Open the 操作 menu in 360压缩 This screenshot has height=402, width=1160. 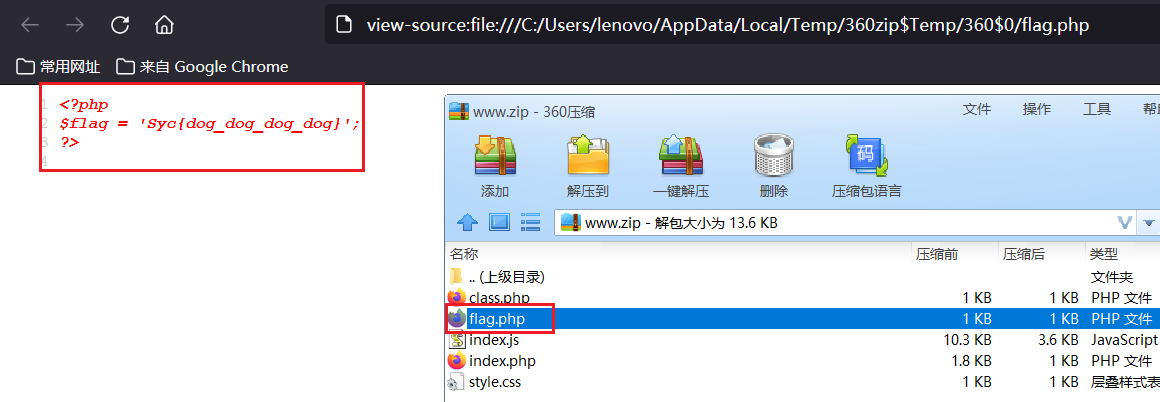(1036, 110)
